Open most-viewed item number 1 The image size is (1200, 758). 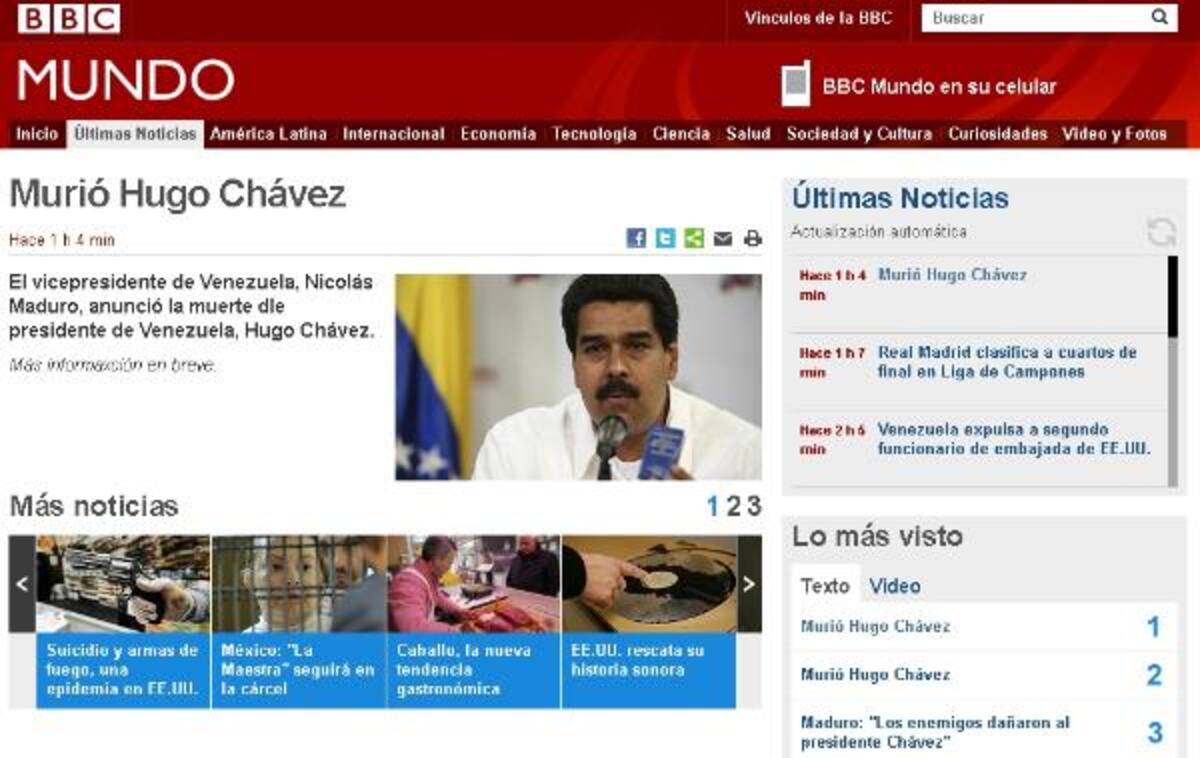pyautogui.click(x=875, y=627)
